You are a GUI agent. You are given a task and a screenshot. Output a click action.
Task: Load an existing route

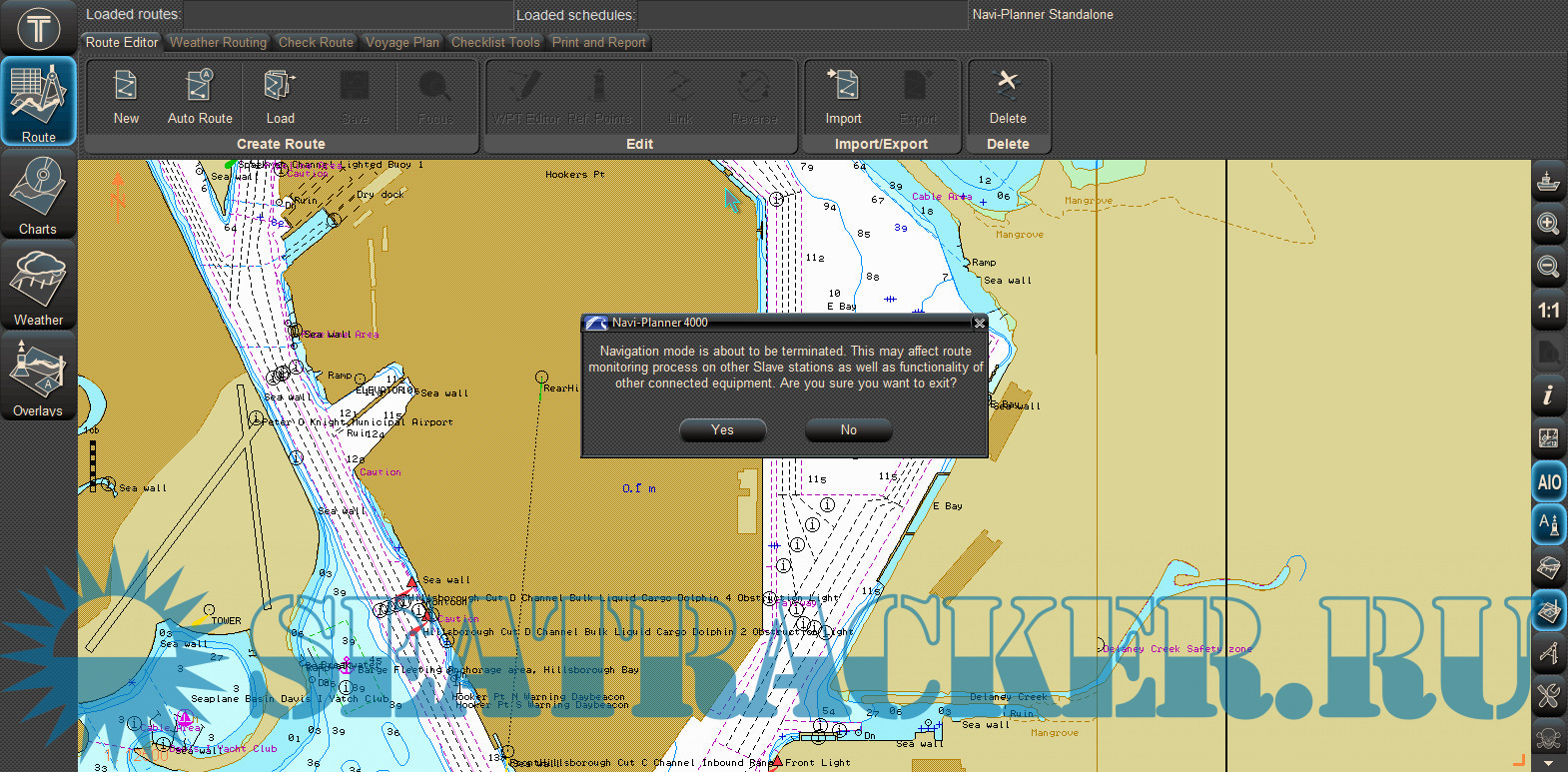[280, 97]
